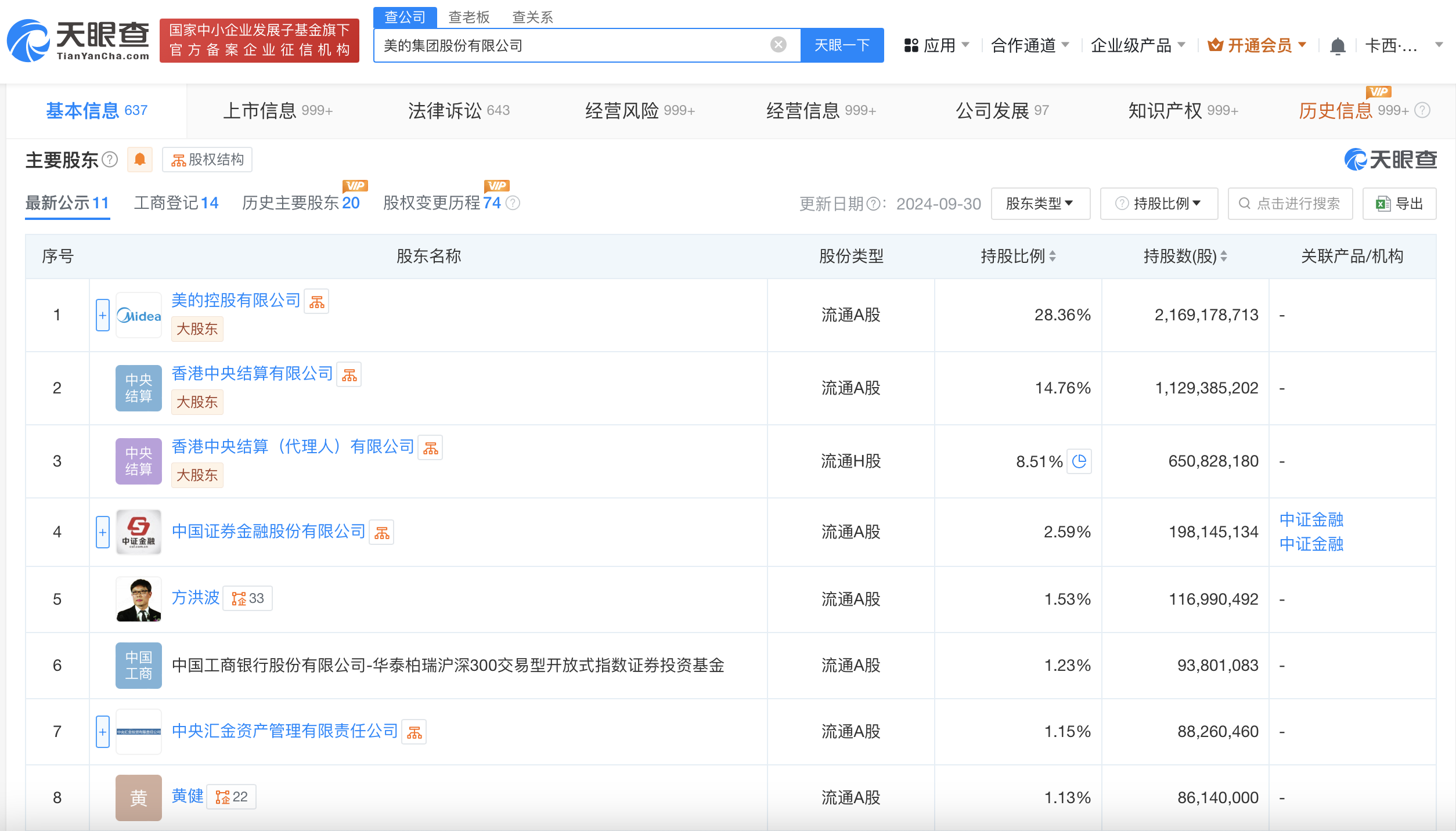Click the 点击进行搜索 shareholder search field
1456x831 pixels.
click(x=1290, y=204)
